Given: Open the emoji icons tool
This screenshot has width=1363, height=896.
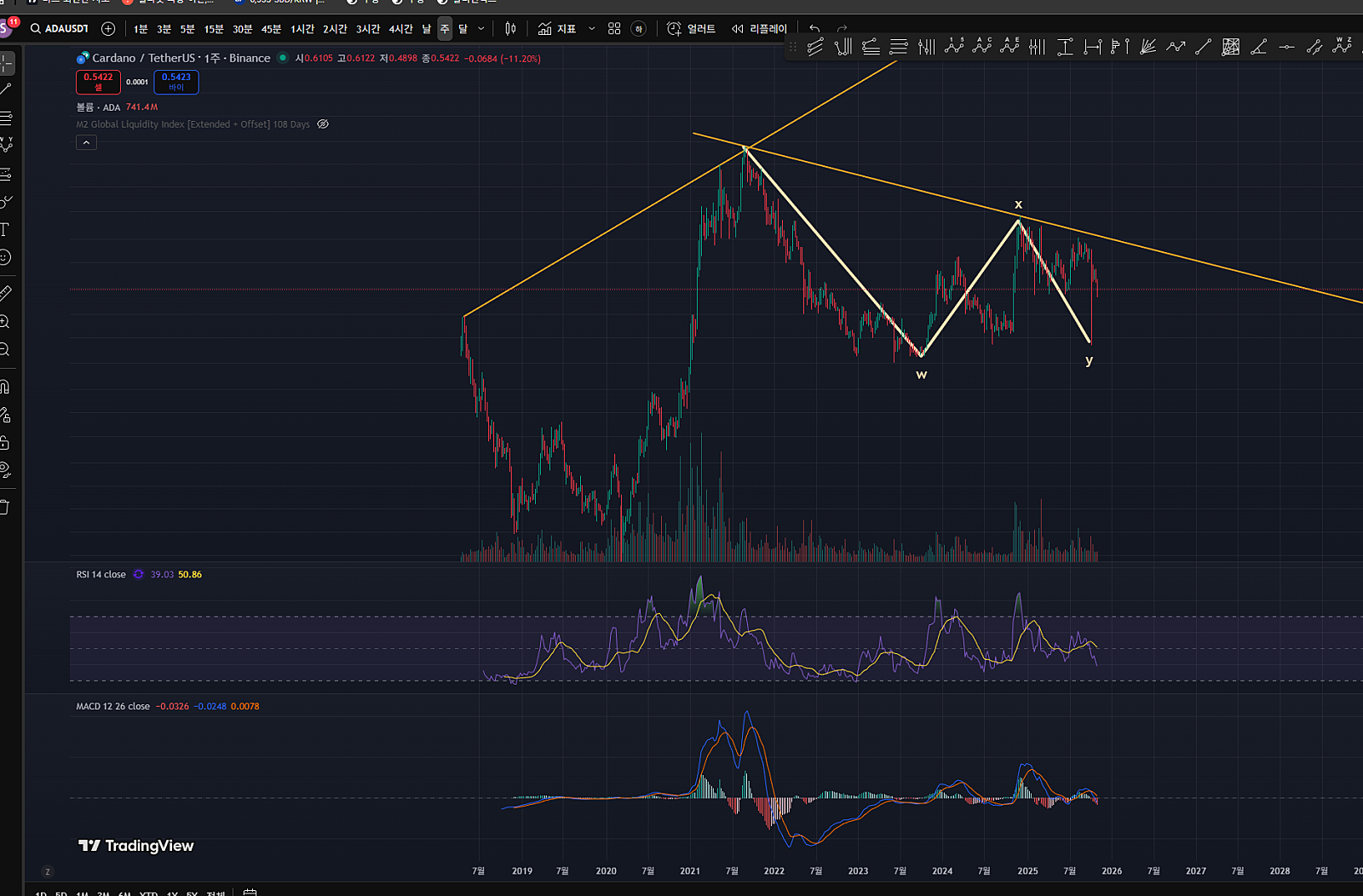Looking at the screenshot, I should 5,257.
